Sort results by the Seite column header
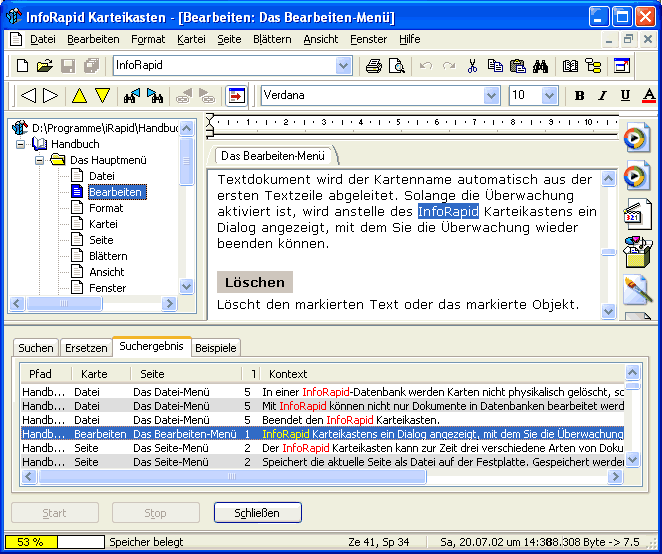The image size is (662, 554). pyautogui.click(x=186, y=374)
